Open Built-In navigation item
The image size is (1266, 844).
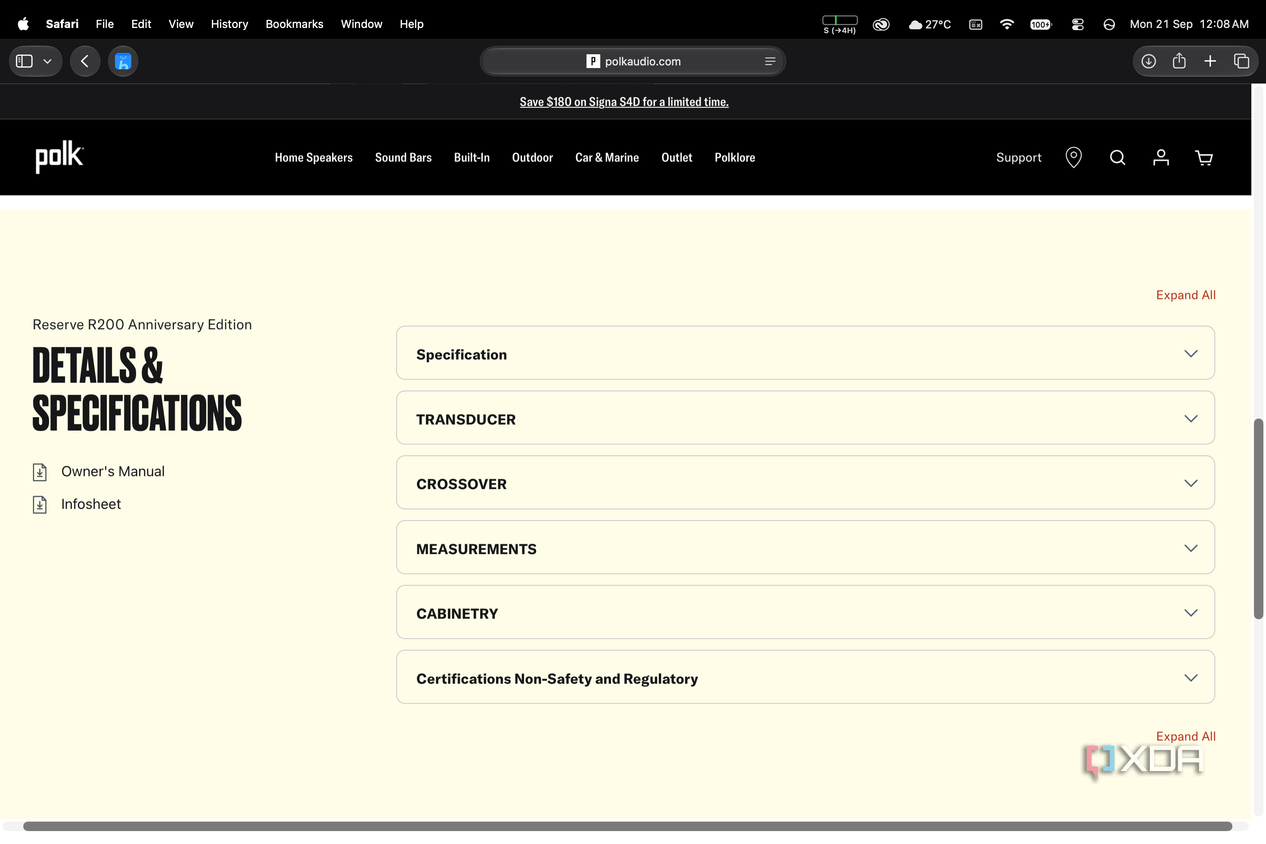(472, 157)
